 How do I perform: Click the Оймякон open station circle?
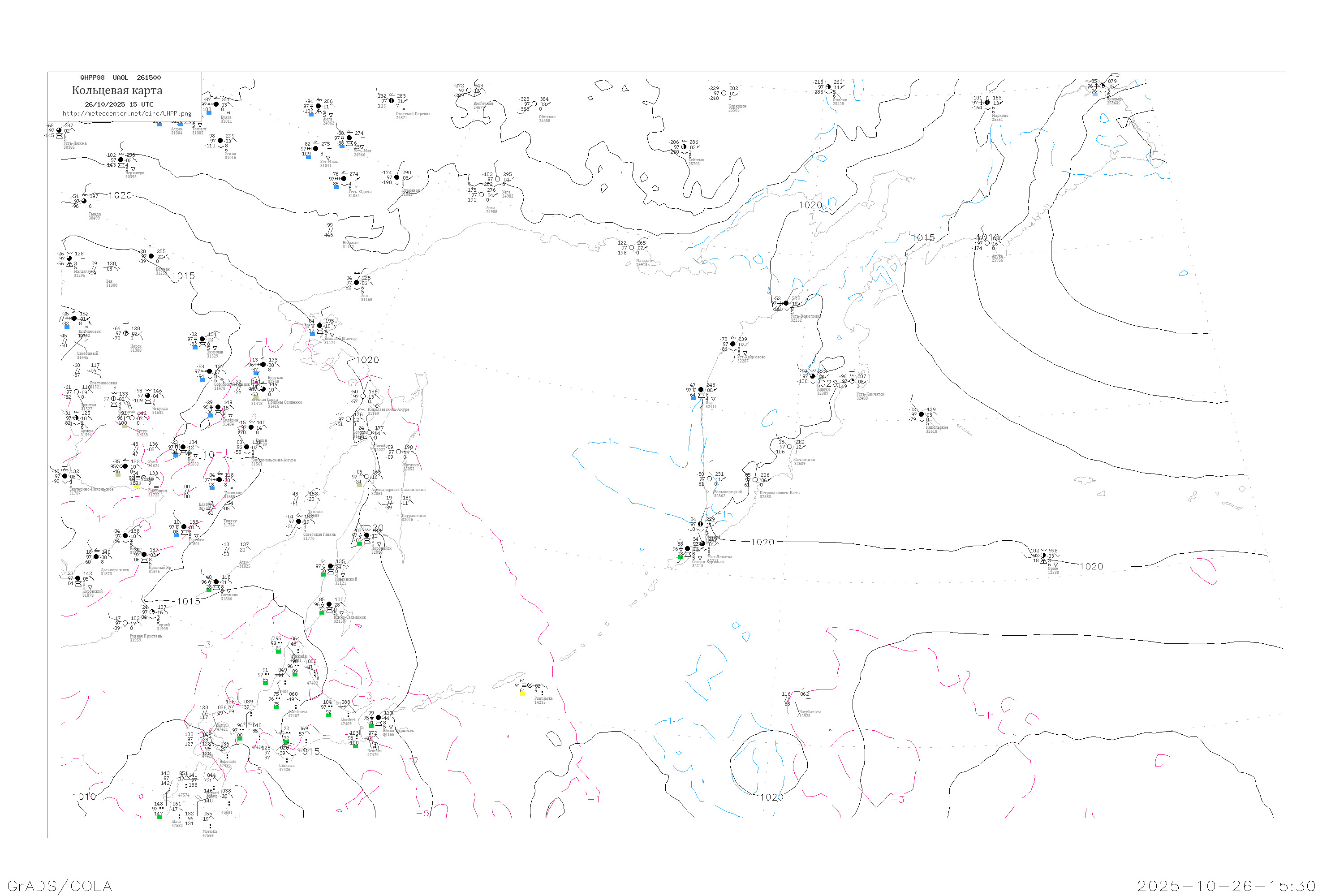(x=534, y=104)
